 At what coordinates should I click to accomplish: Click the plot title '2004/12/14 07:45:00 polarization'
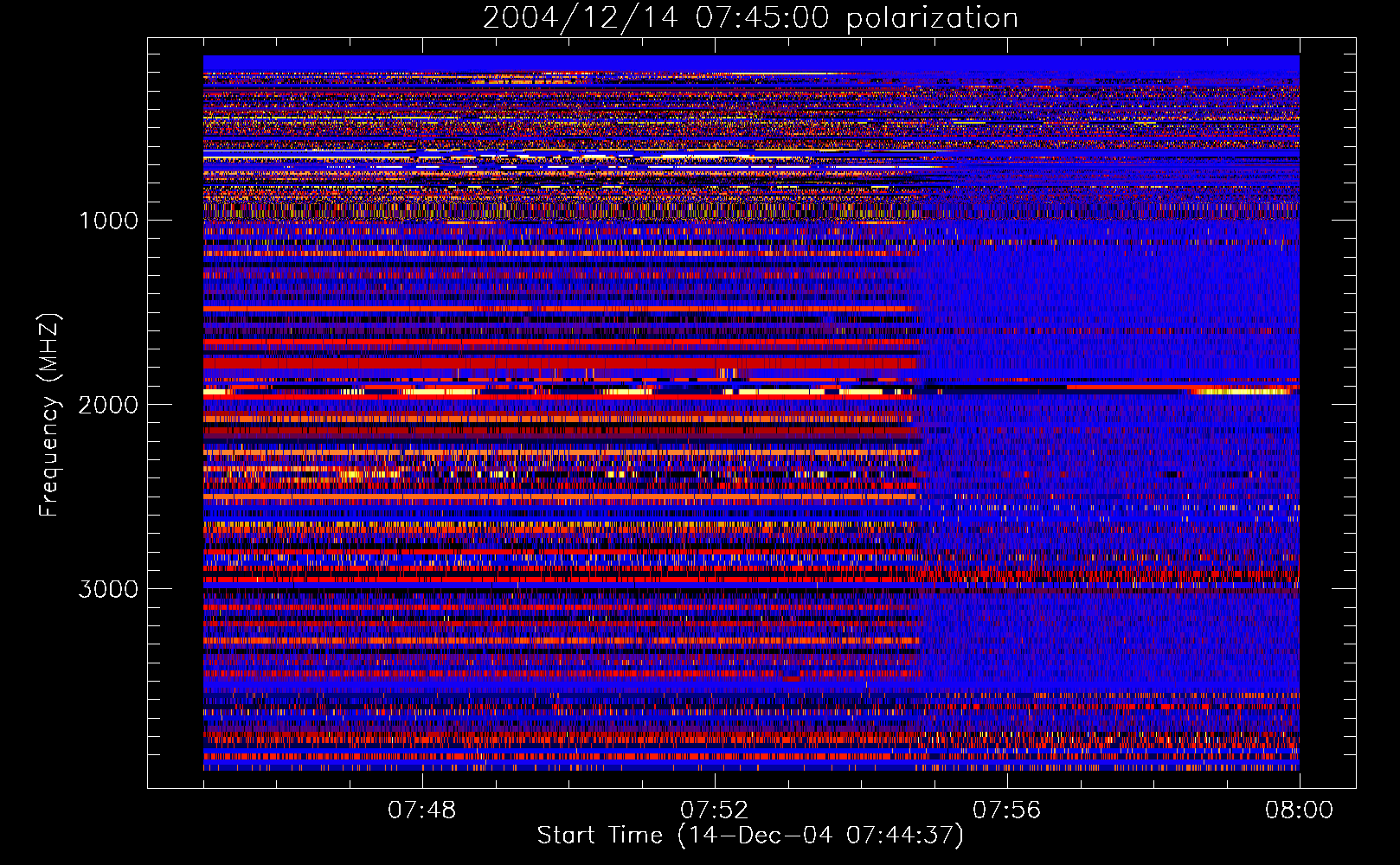click(x=750, y=18)
